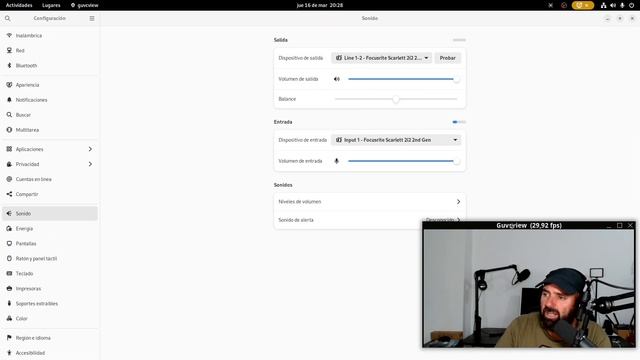Open the settings search icon
This screenshot has height=360, width=640.
7,18
